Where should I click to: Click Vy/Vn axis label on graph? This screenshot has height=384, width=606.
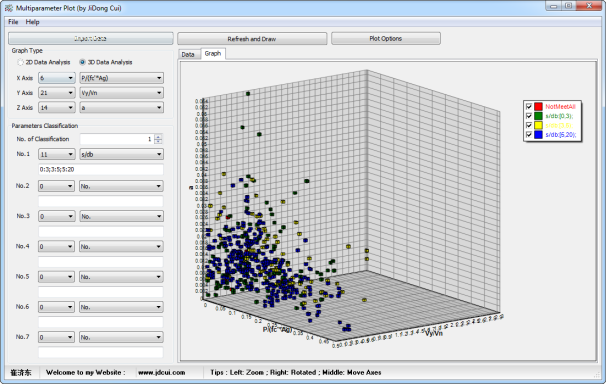point(434,333)
